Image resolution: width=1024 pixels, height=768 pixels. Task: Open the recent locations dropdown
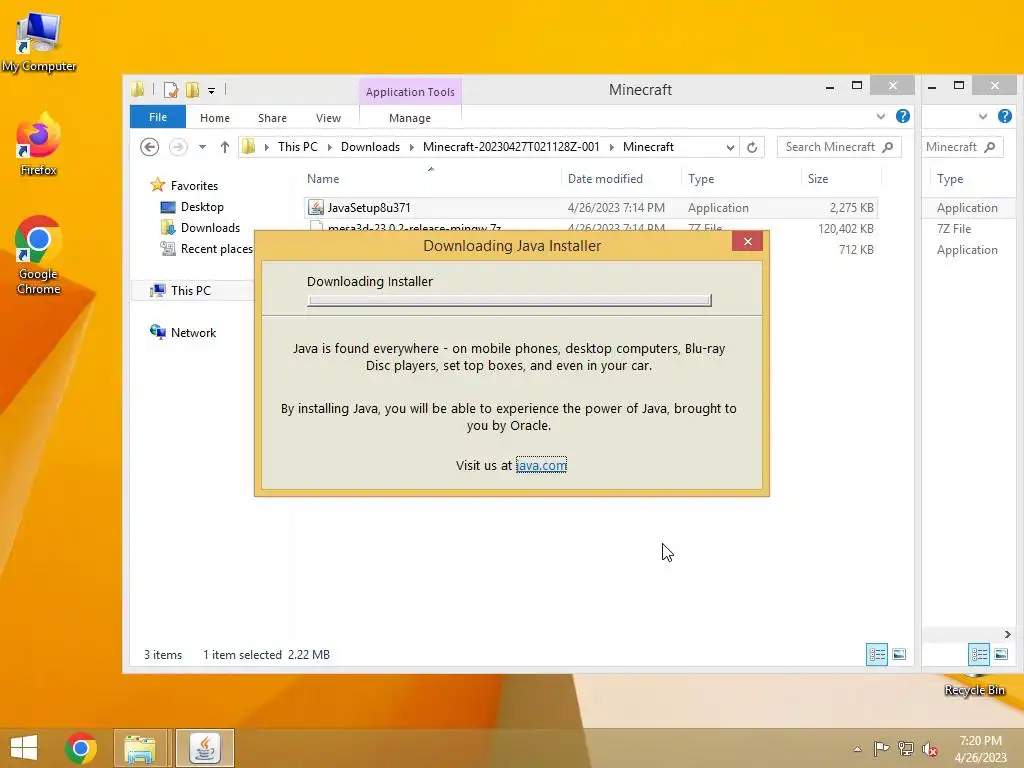pos(202,147)
